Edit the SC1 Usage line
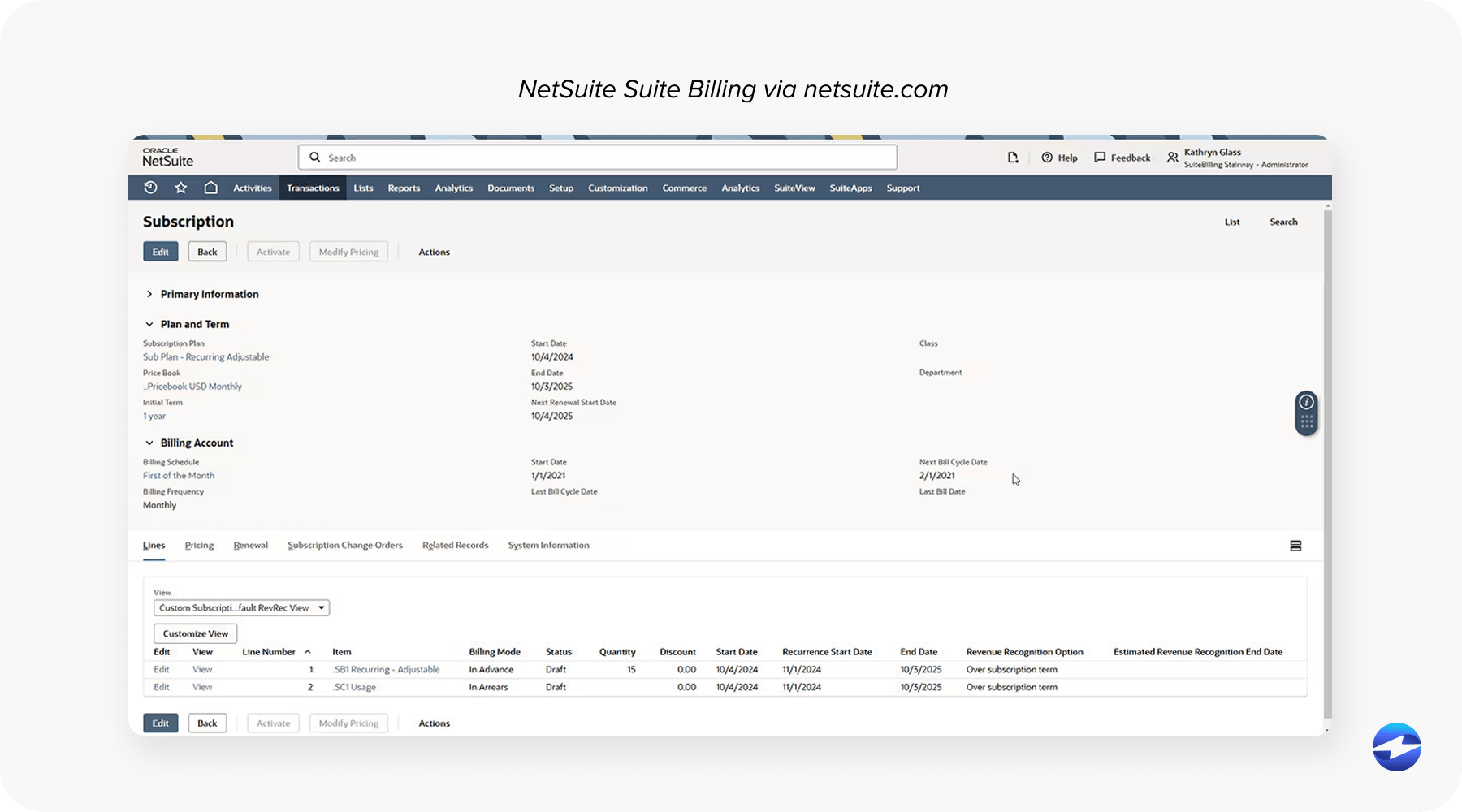 162,687
